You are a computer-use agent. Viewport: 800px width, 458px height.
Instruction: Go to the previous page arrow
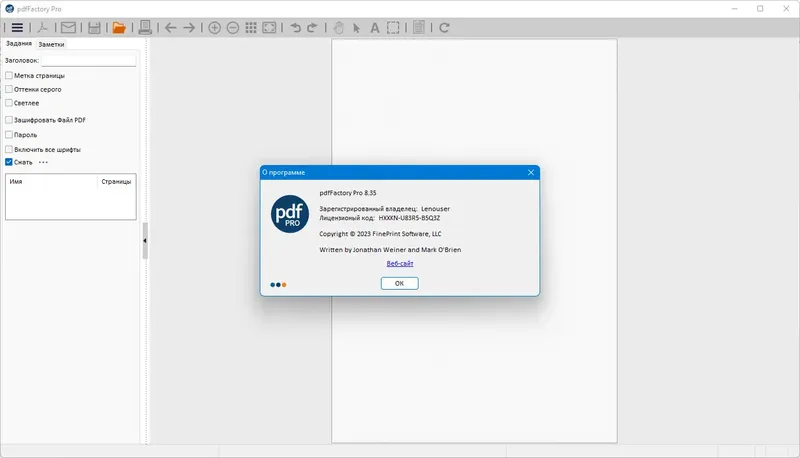(x=170, y=28)
